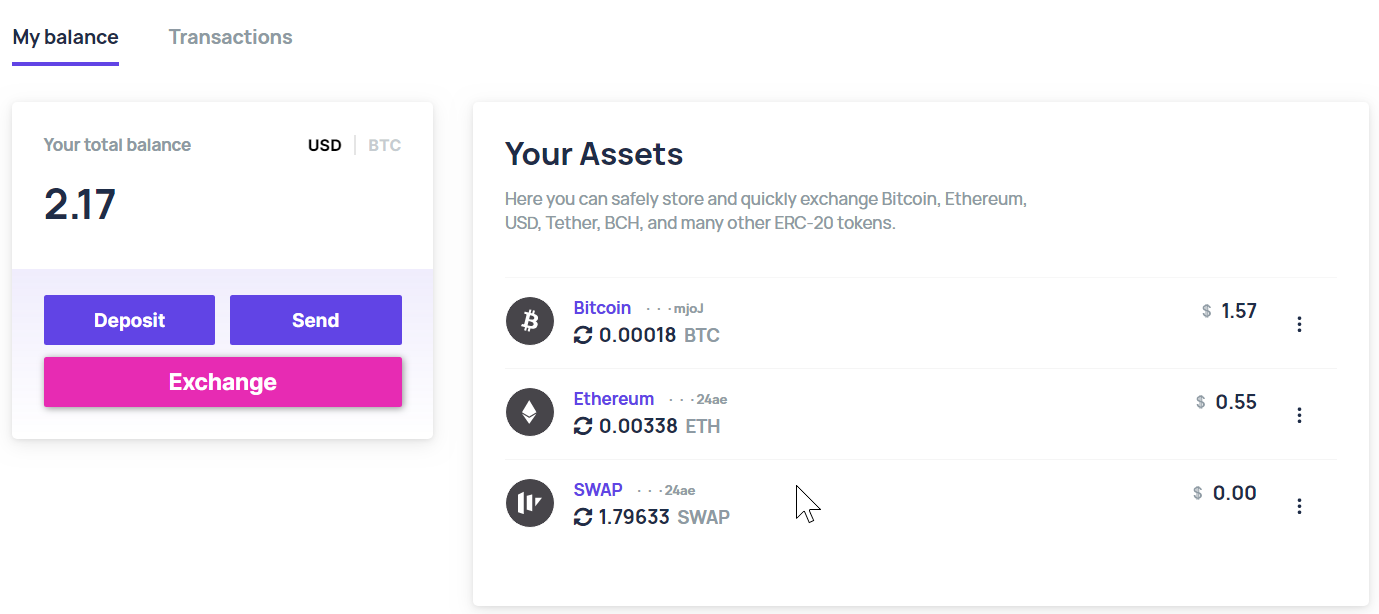Refresh the SWAP balance sync icon
The width and height of the screenshot is (1379, 614).
(583, 517)
